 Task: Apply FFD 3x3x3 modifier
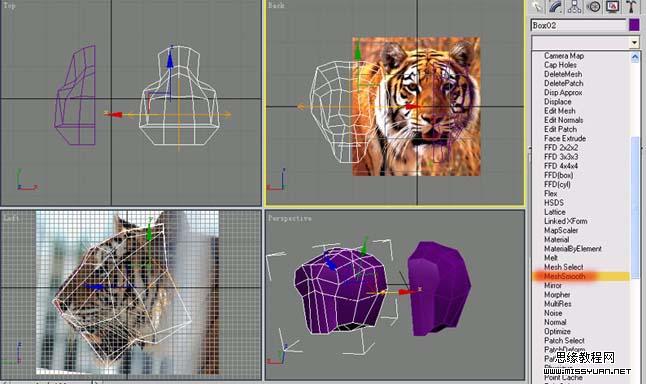click(x=561, y=157)
